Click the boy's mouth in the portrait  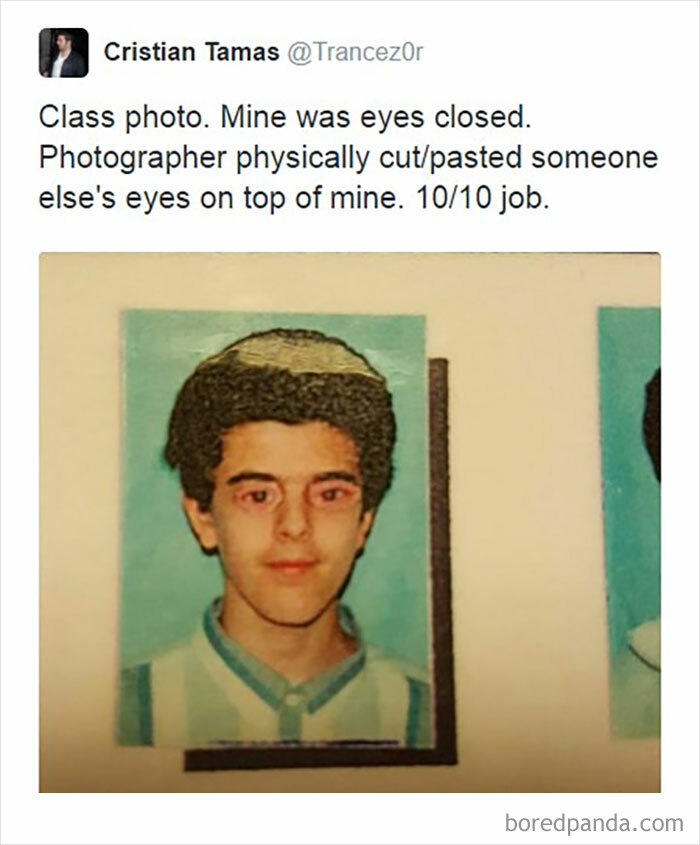coord(291,566)
